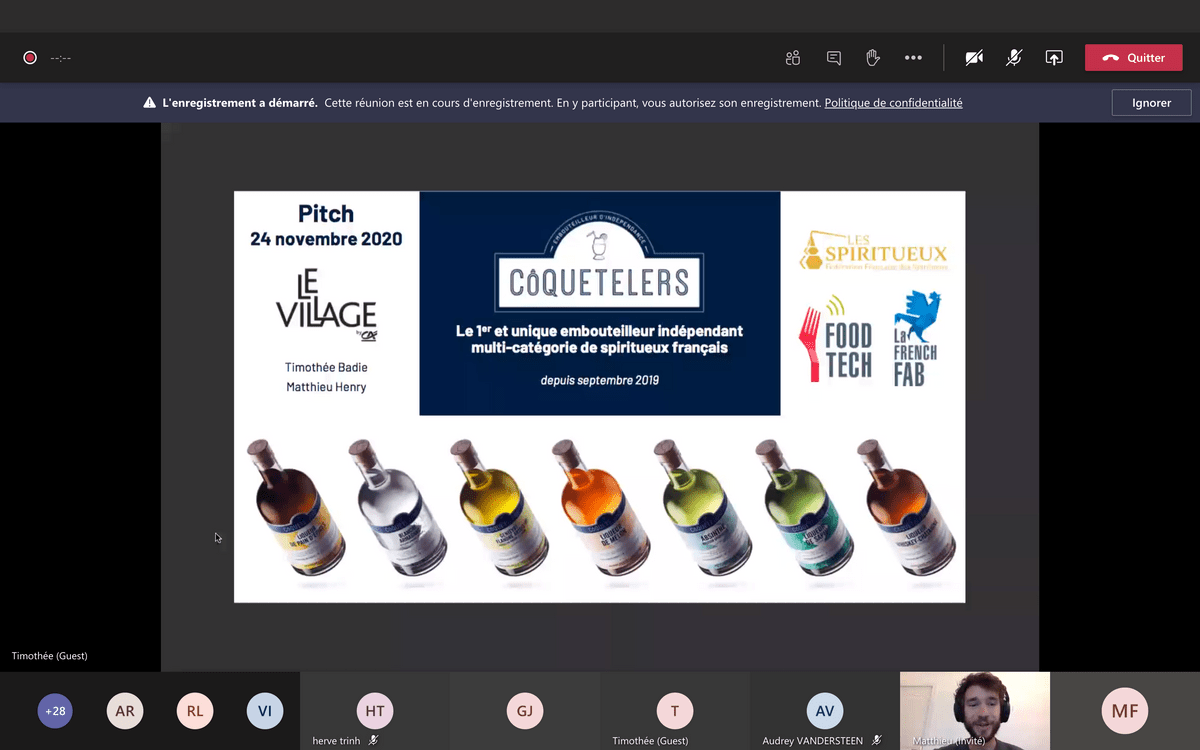Click the Food Tech logo on slide
This screenshot has width=1200, height=750.
coord(836,338)
